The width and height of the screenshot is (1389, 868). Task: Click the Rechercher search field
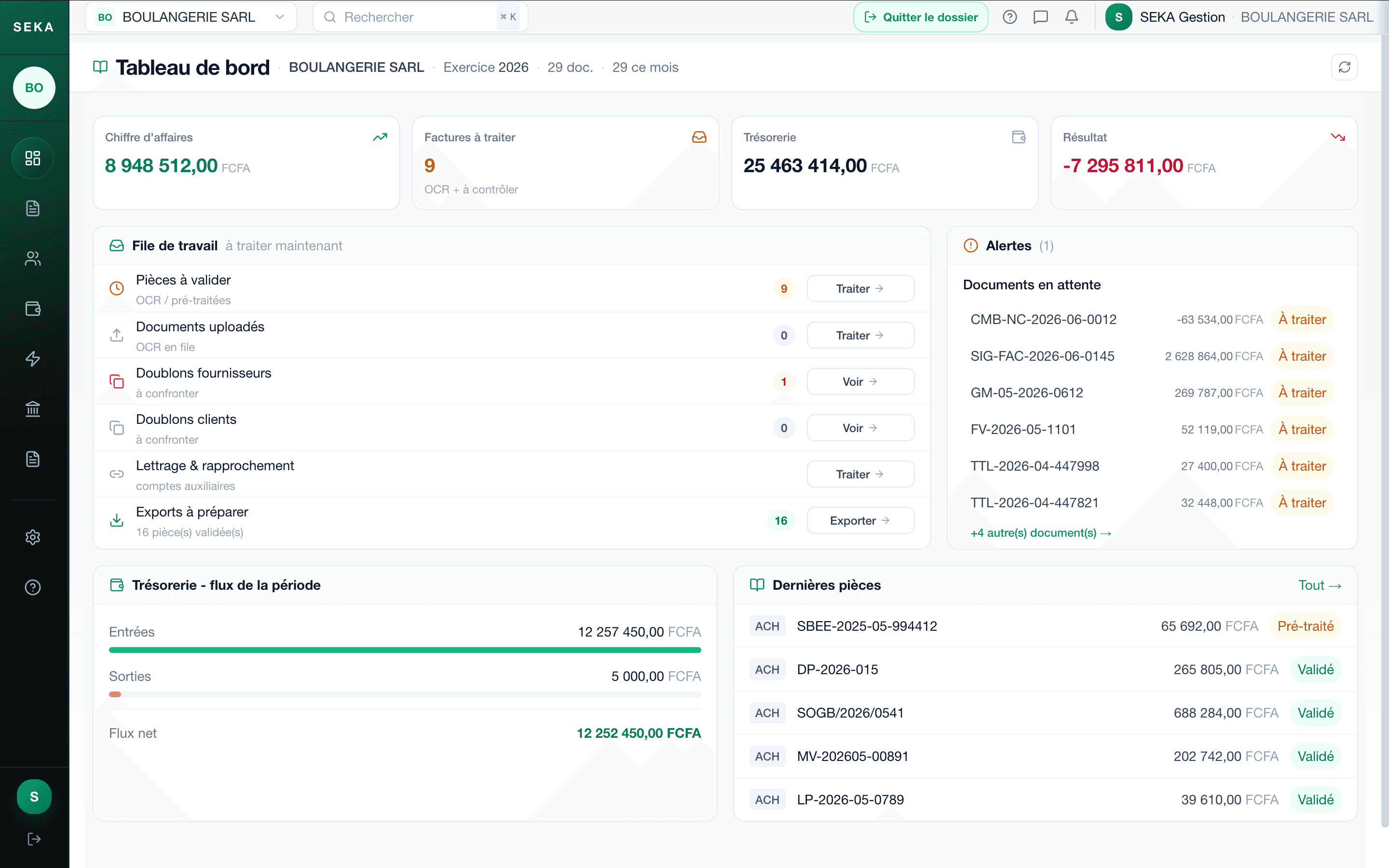click(420, 17)
